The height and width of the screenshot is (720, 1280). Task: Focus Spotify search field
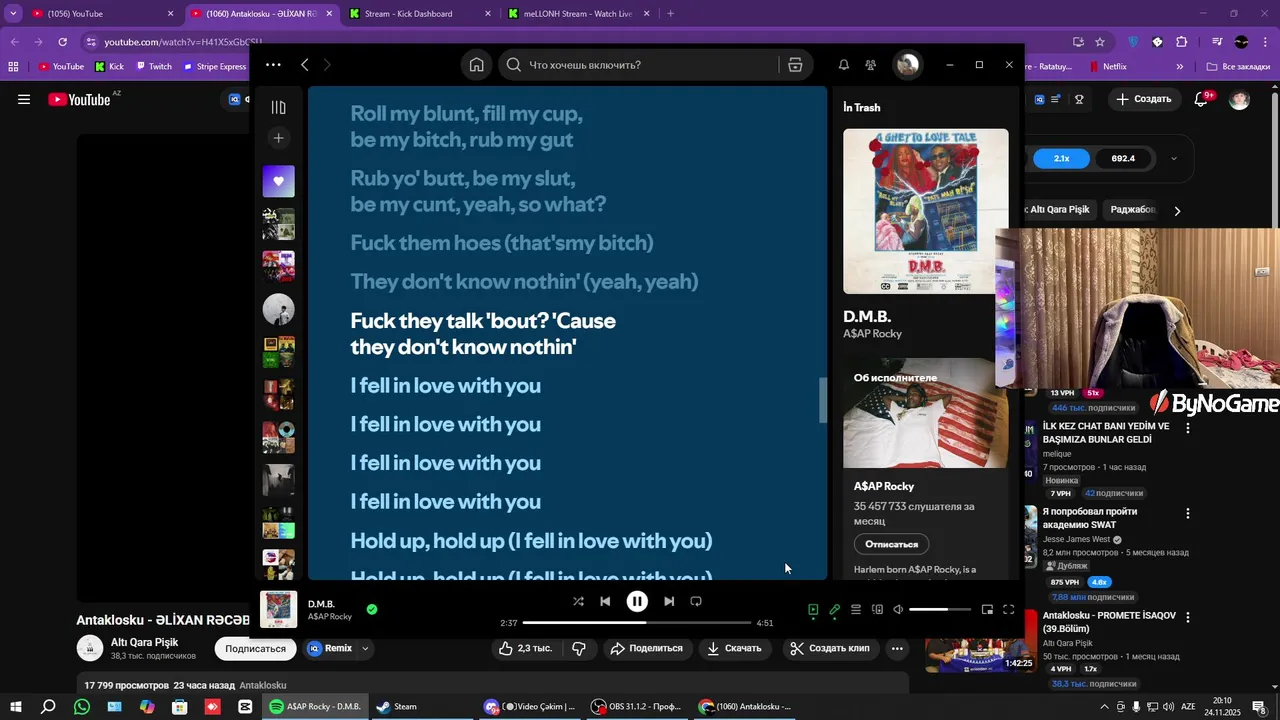pyautogui.click(x=640, y=65)
